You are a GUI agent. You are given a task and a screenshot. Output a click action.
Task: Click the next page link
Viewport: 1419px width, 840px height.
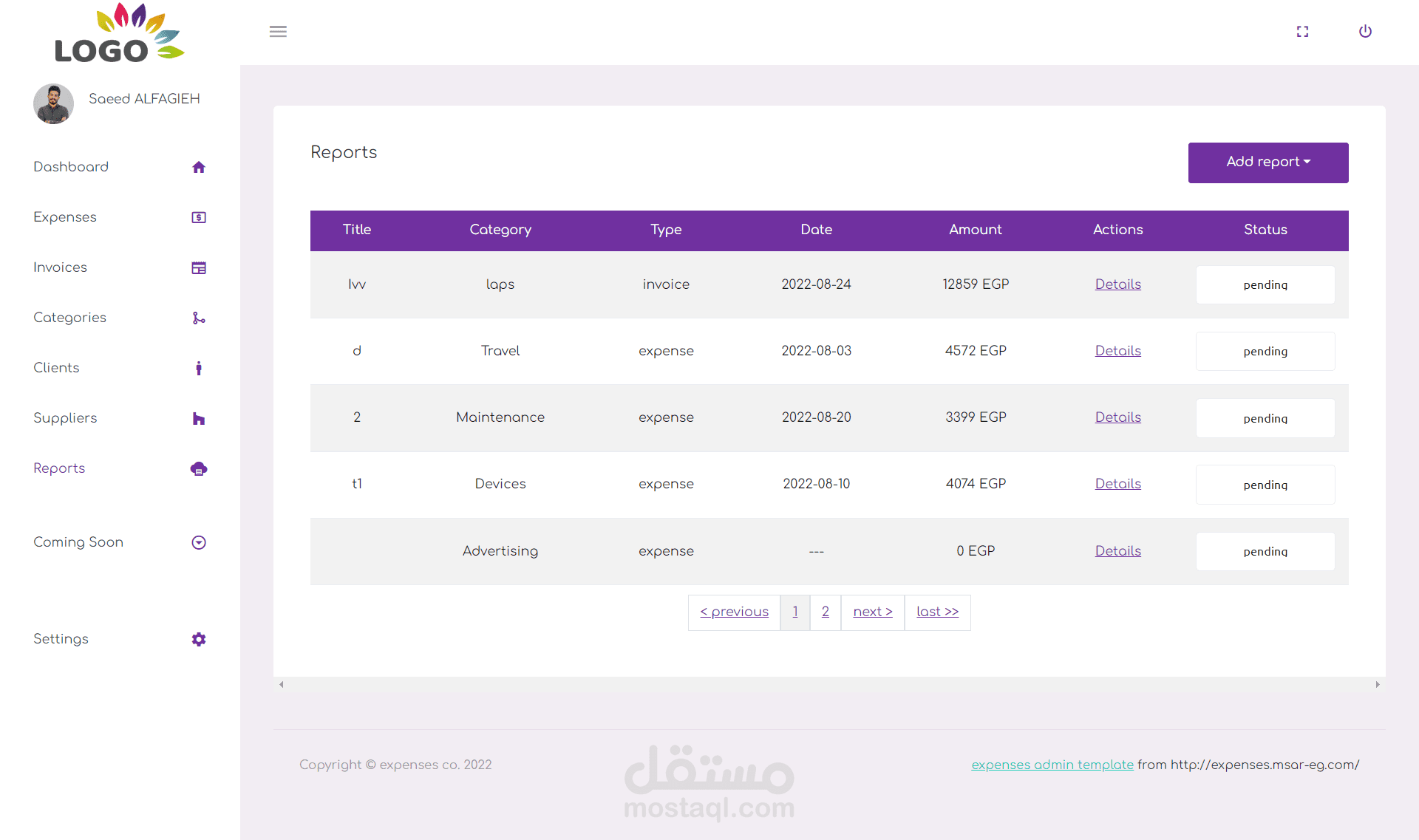coord(872,612)
